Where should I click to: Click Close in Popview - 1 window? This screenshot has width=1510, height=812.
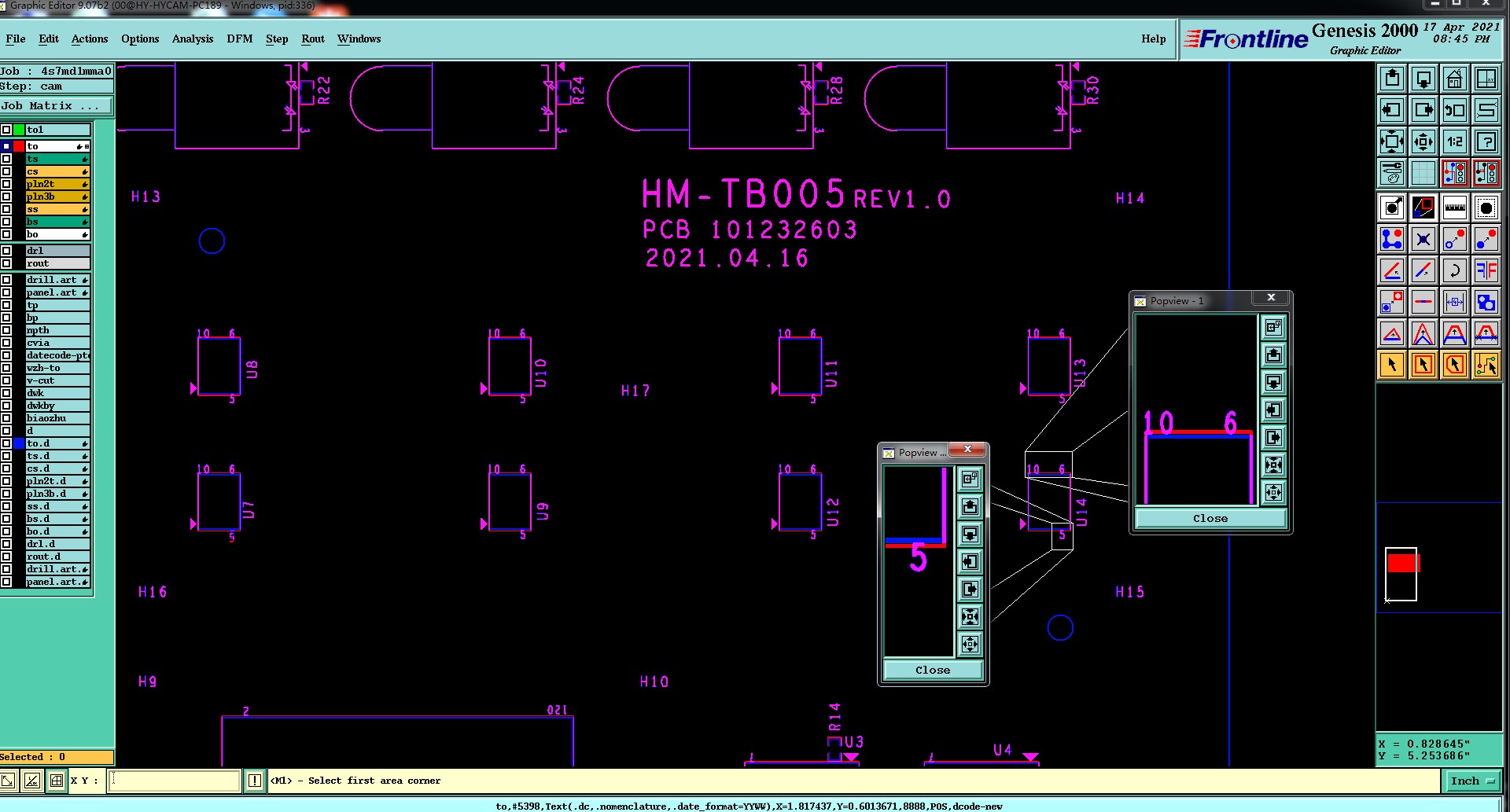coord(1210,519)
